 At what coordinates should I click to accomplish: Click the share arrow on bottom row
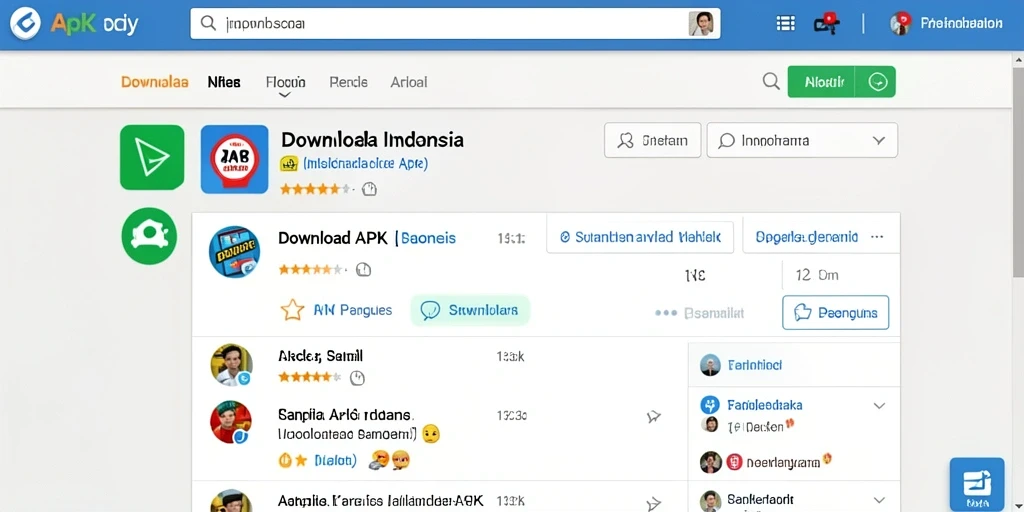[x=654, y=504]
